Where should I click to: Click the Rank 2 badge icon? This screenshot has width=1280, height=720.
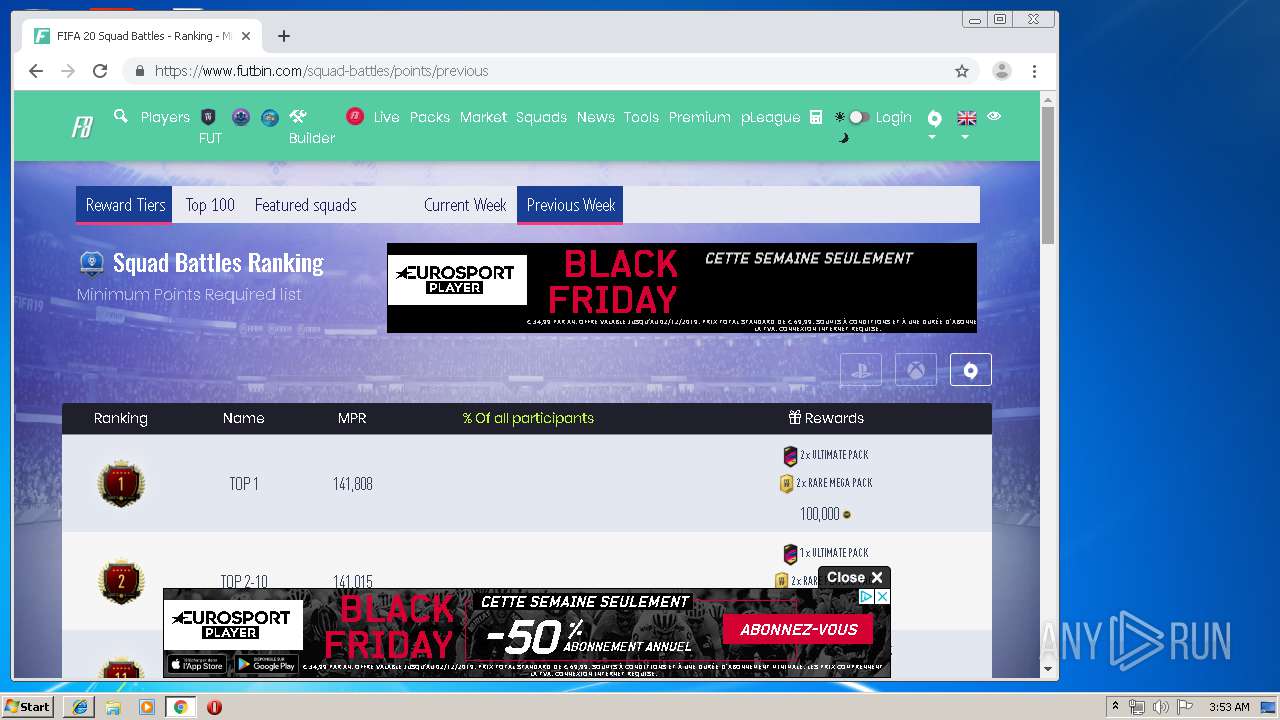click(x=121, y=580)
